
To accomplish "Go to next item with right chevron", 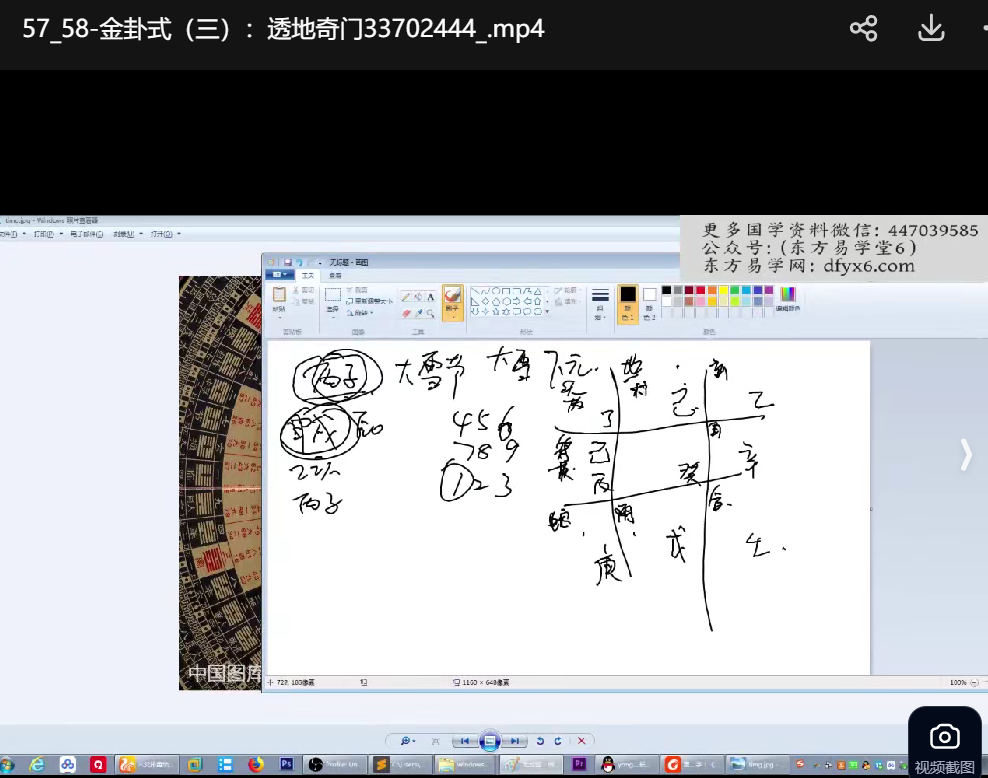I will tap(965, 454).
